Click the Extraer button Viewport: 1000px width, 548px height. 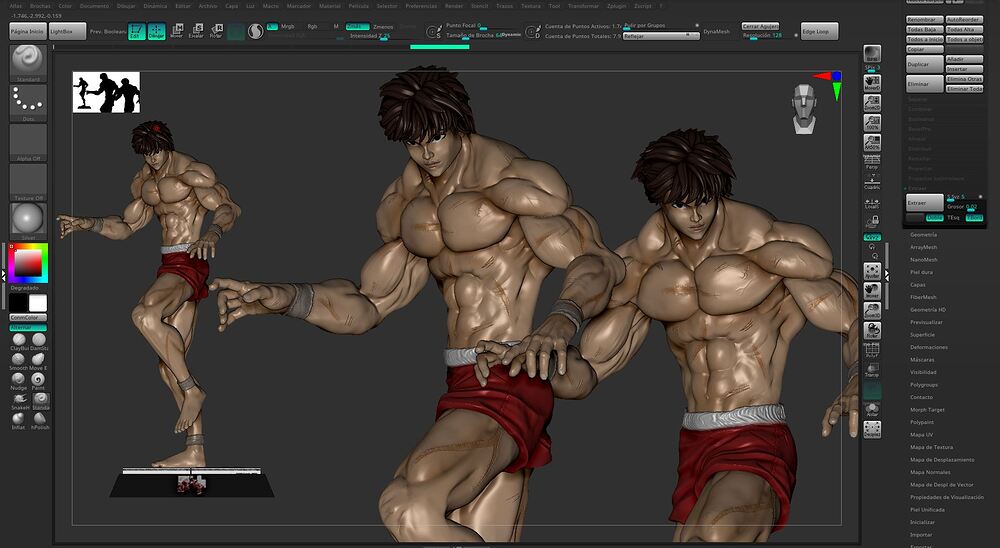click(925, 202)
